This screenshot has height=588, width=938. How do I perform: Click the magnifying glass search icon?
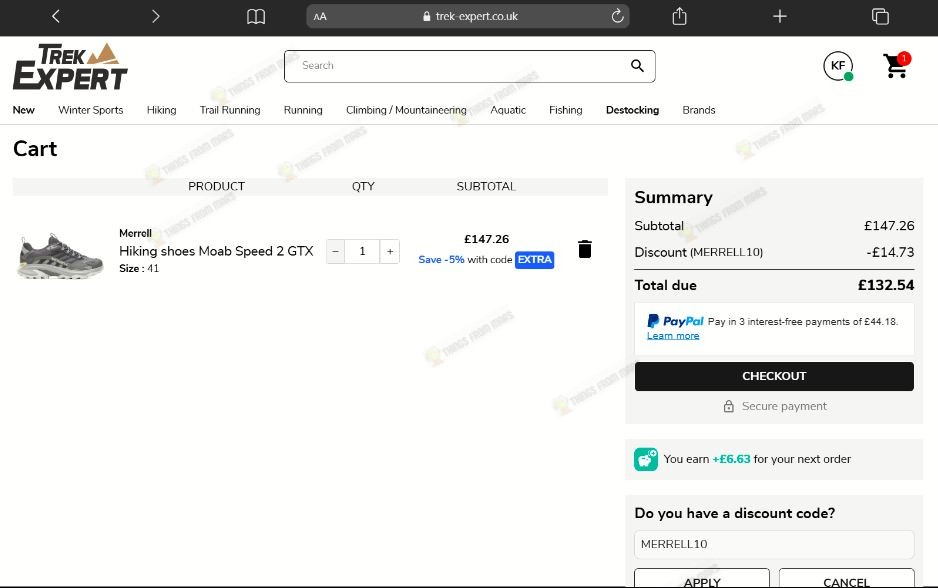[637, 66]
